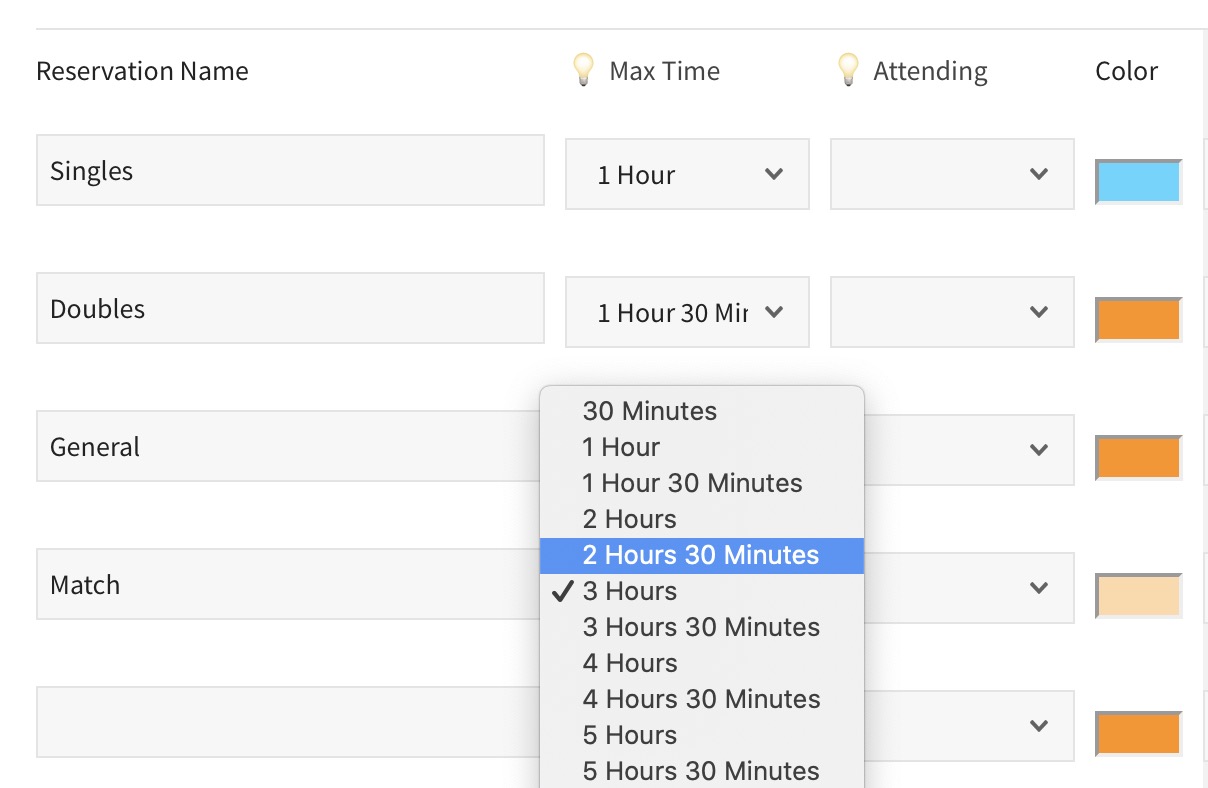Click the Max Time lightbulb hint icon
This screenshot has height=788, width=1208.
583,71
